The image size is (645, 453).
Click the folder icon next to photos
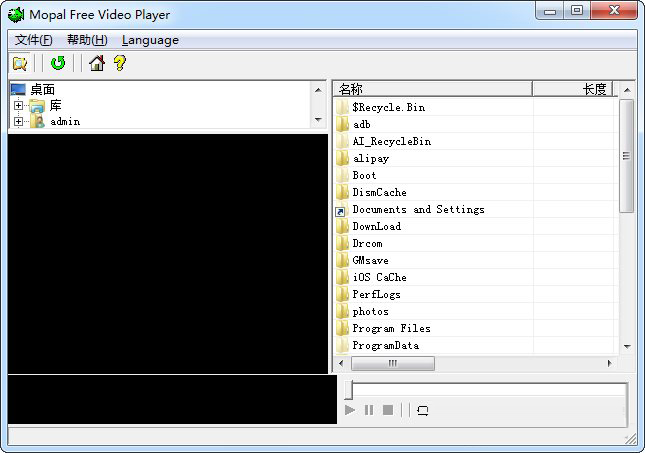click(342, 311)
